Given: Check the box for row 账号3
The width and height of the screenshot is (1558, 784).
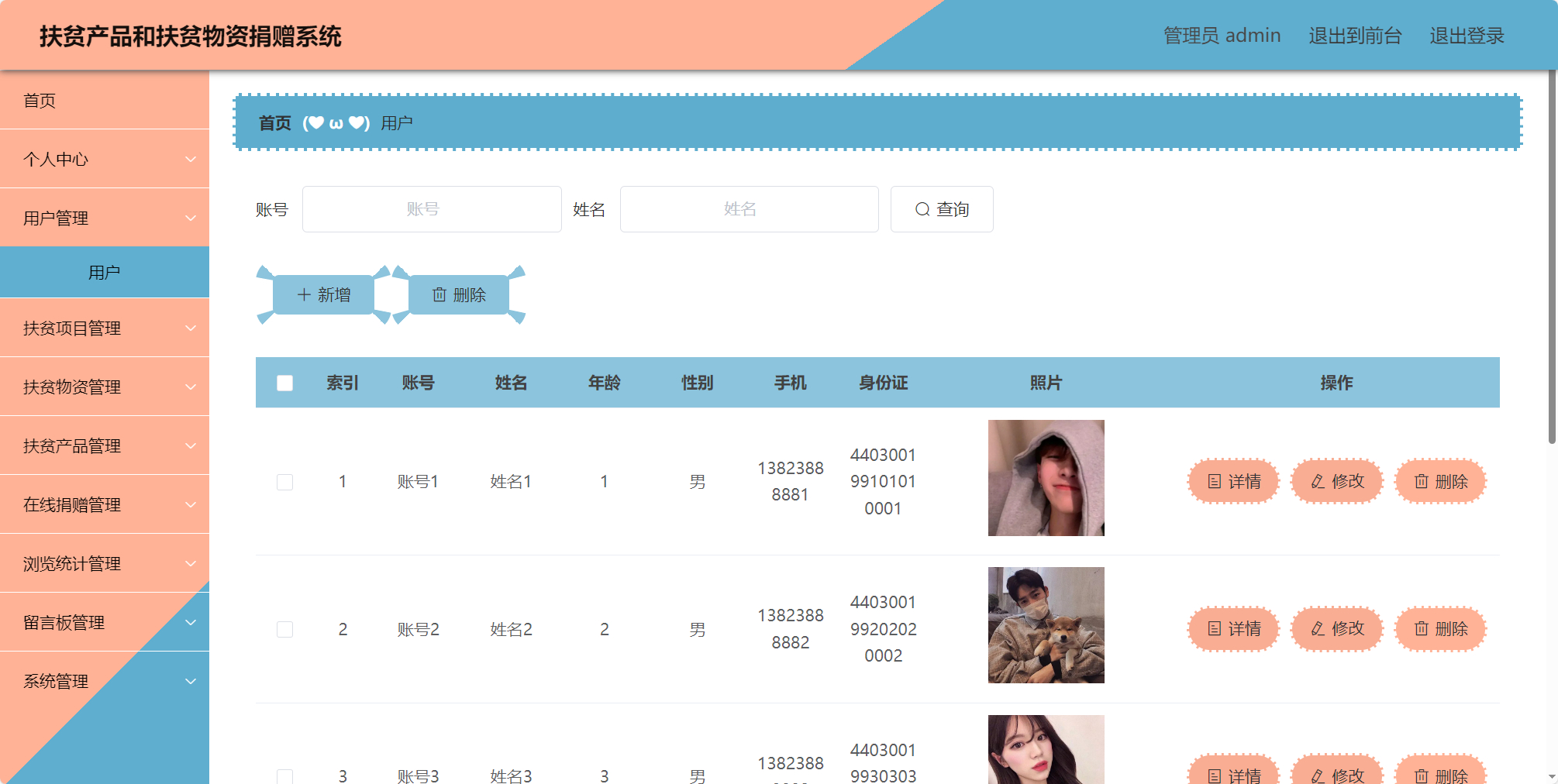Looking at the screenshot, I should (285, 776).
